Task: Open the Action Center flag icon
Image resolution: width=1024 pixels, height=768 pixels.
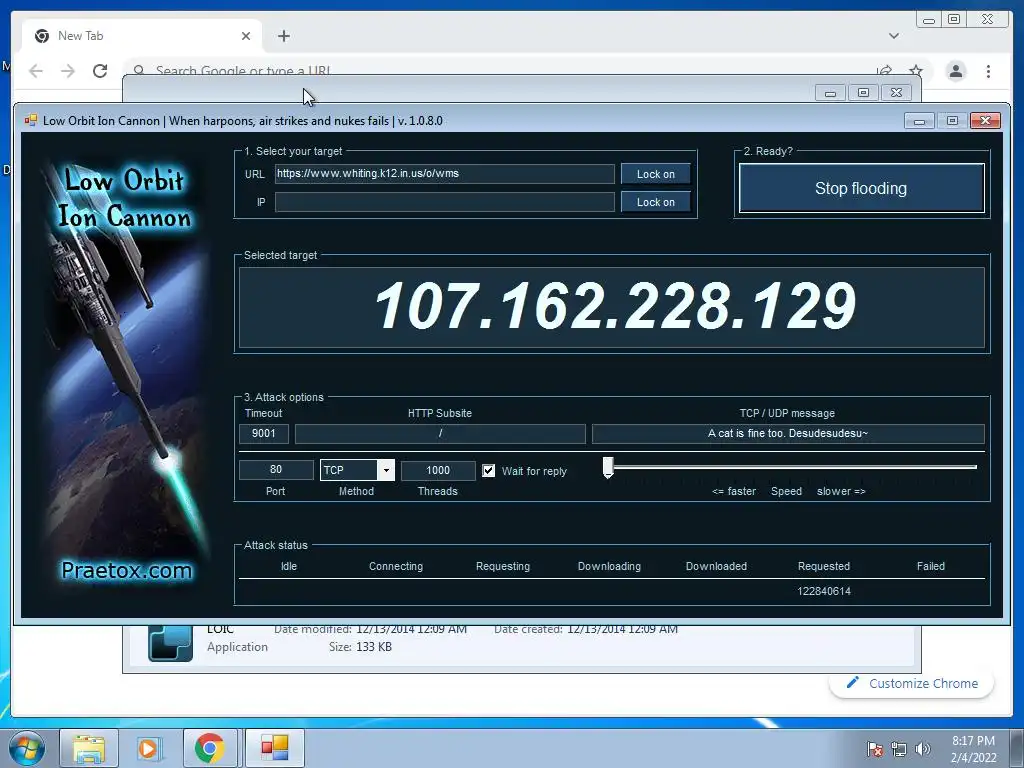Action: click(874, 749)
